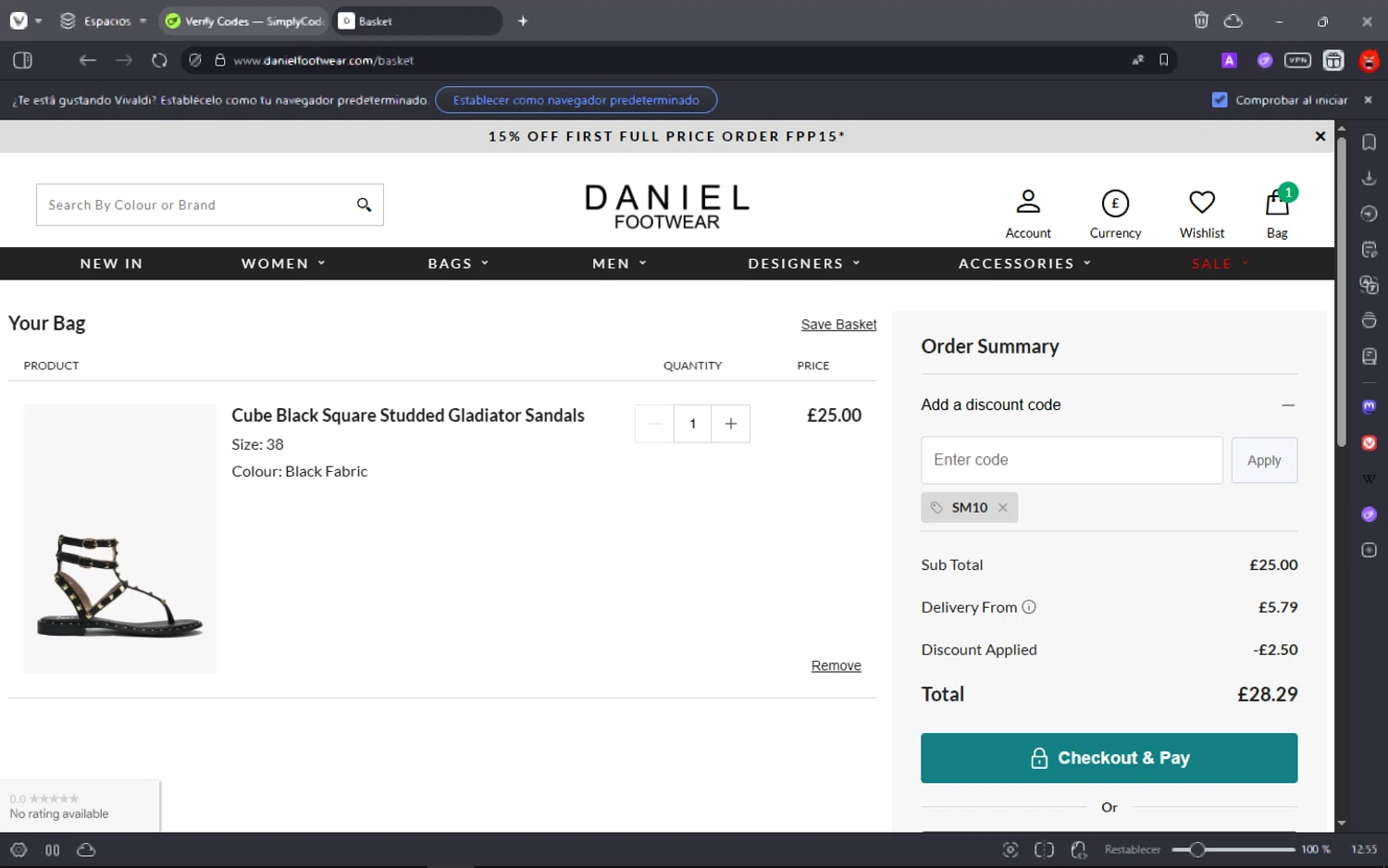1388x868 pixels.
Task: Dismiss the default browser notification bar
Action: 1368,100
